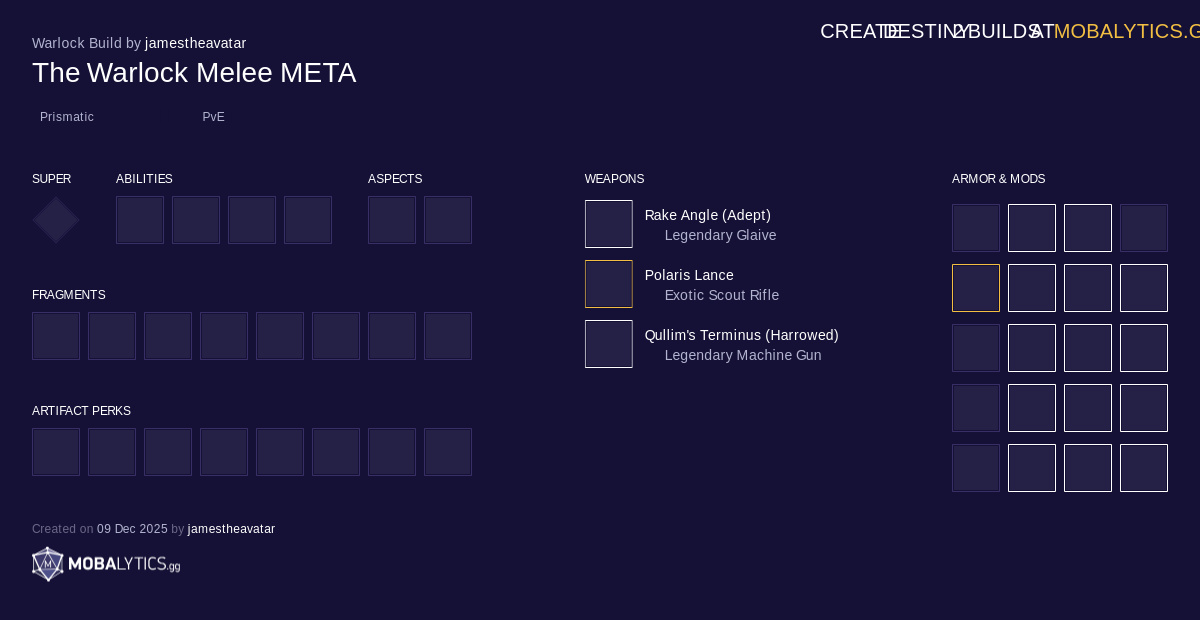Open jamestheavatar author link under title

196,43
